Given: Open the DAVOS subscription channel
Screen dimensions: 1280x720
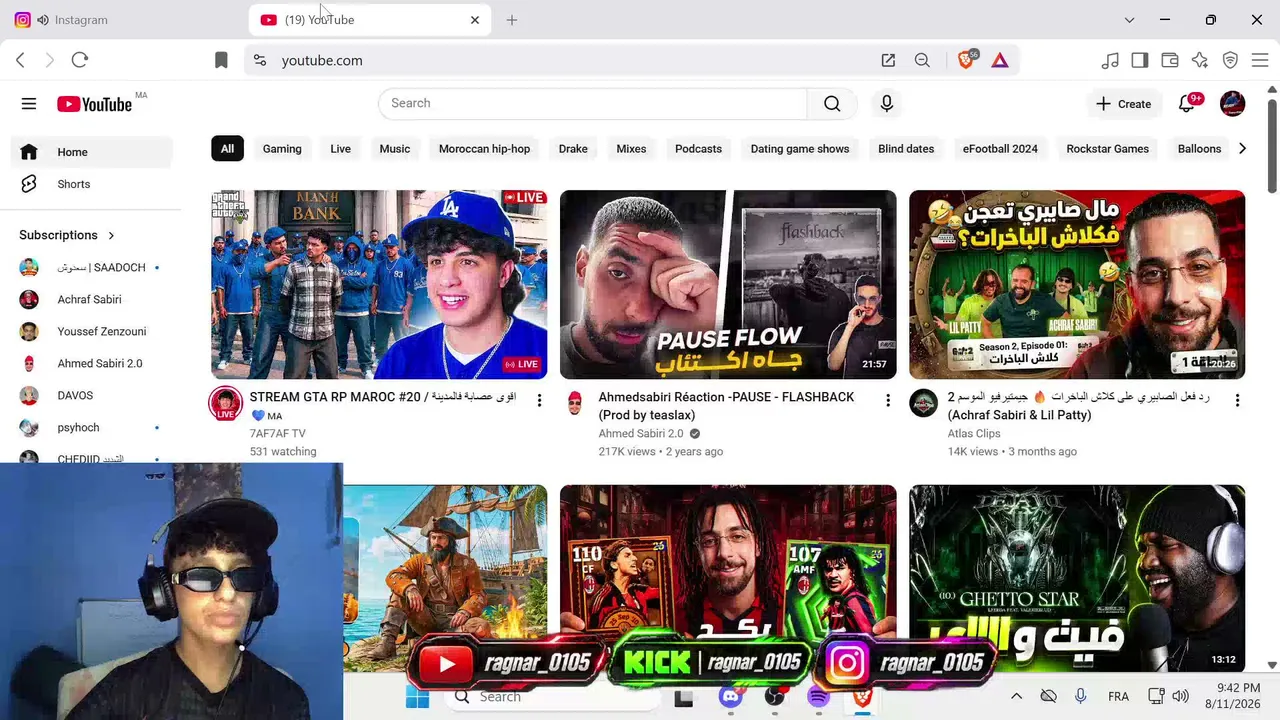Looking at the screenshot, I should 92,395.
